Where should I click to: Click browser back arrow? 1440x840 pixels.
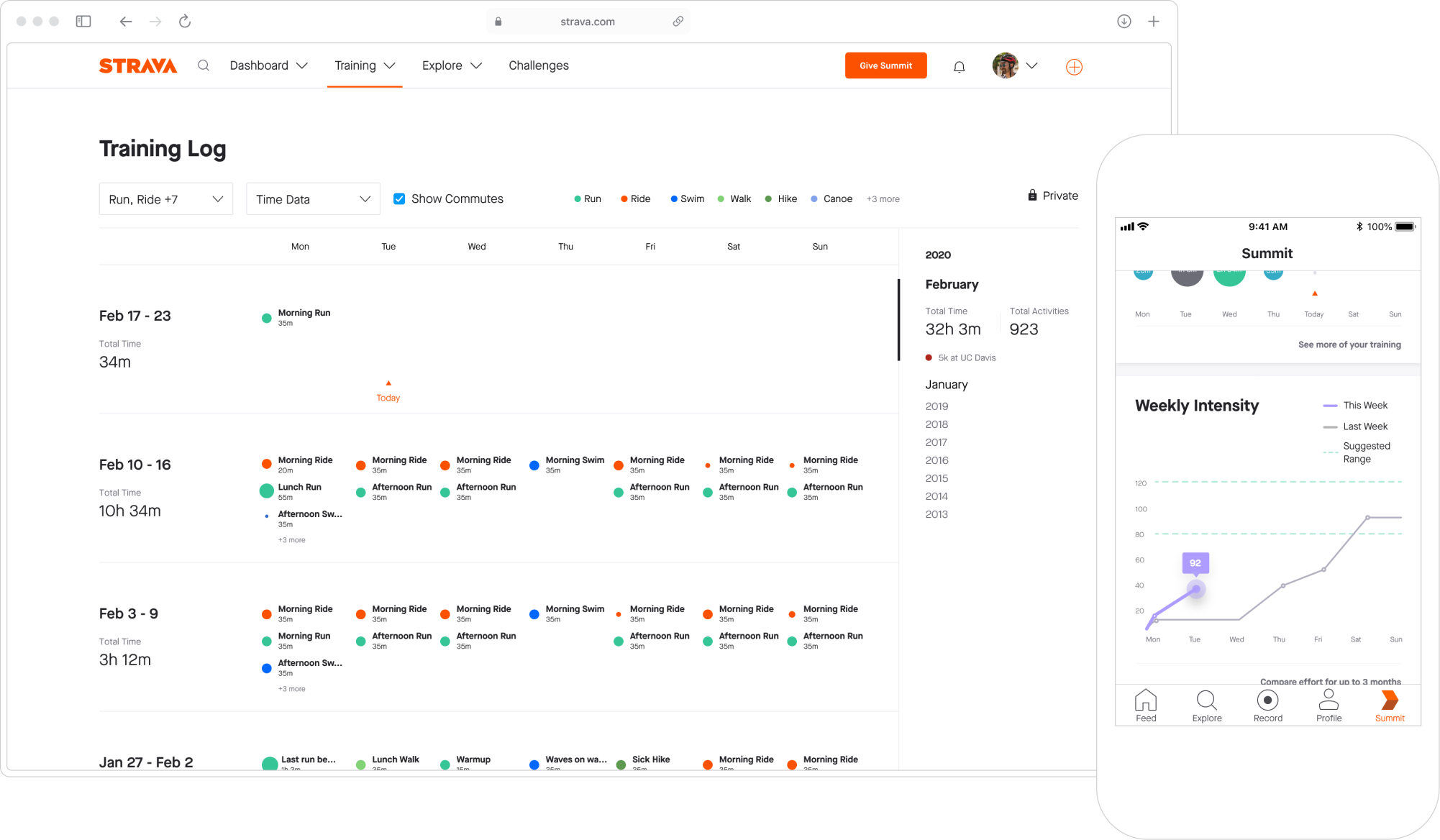(126, 22)
